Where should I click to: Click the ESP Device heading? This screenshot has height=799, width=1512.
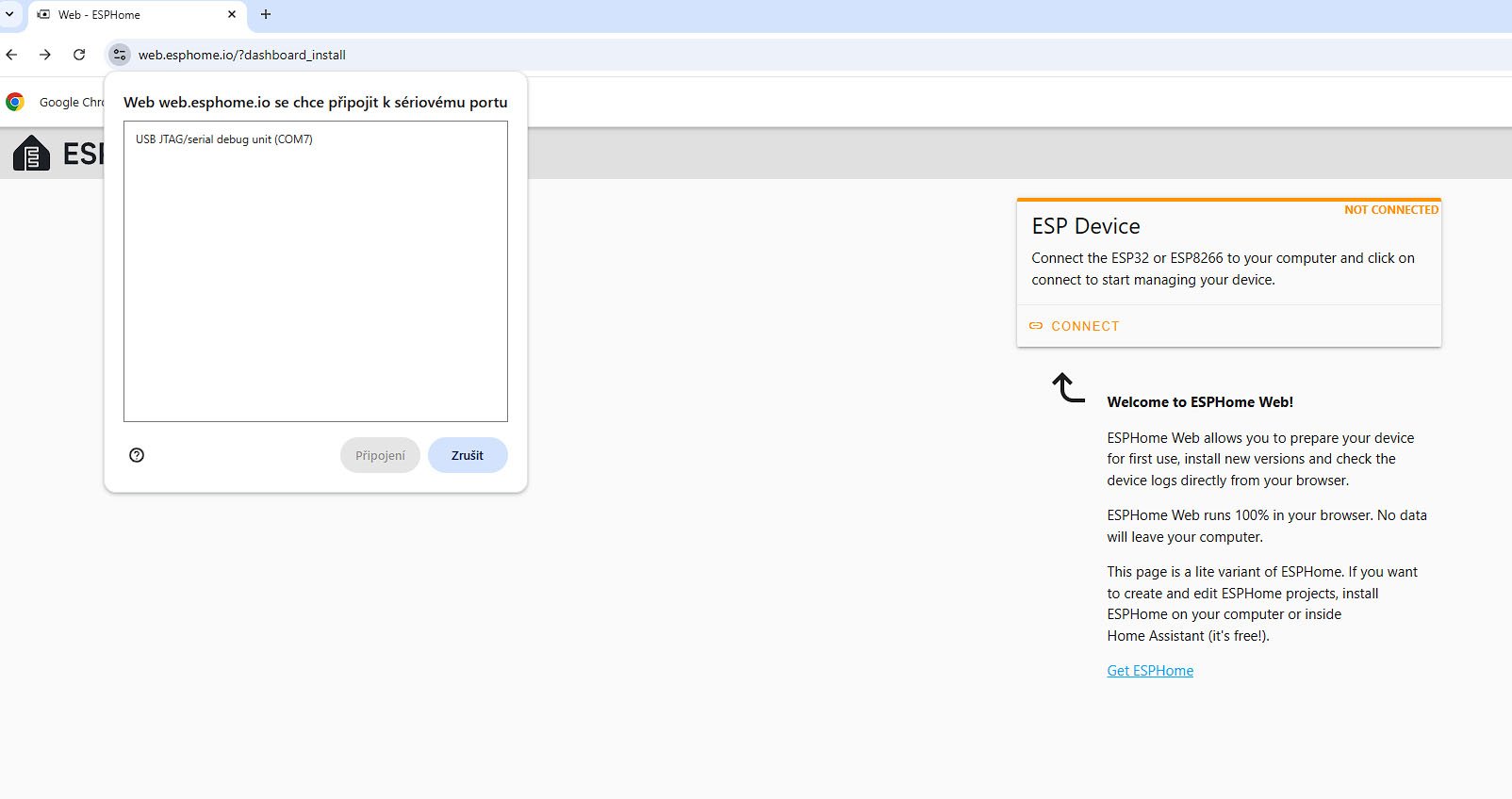click(x=1086, y=226)
